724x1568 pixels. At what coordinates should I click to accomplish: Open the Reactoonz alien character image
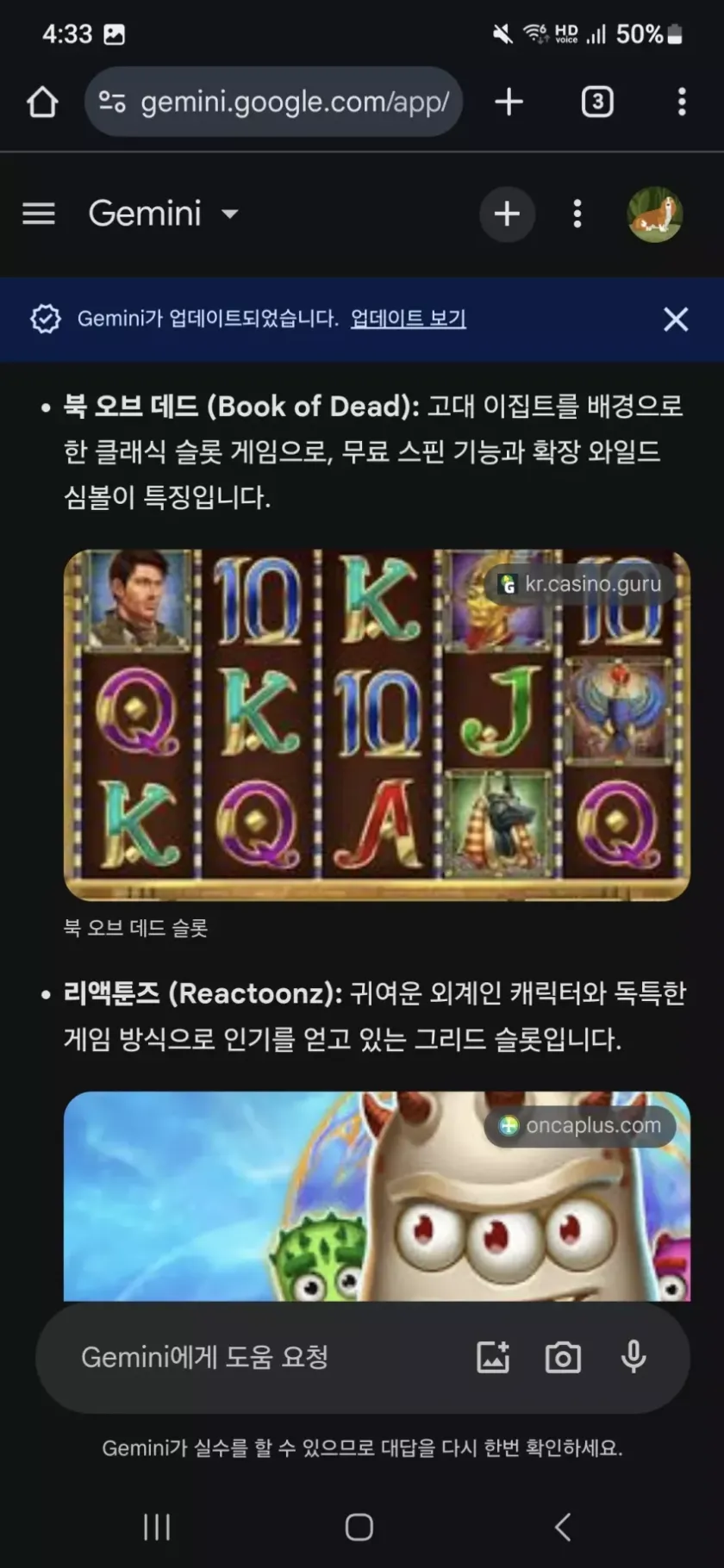[377, 1196]
